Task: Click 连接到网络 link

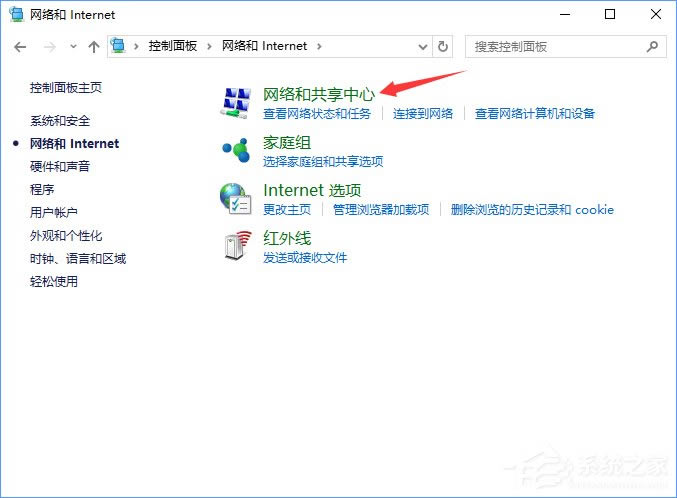Action: tap(423, 114)
